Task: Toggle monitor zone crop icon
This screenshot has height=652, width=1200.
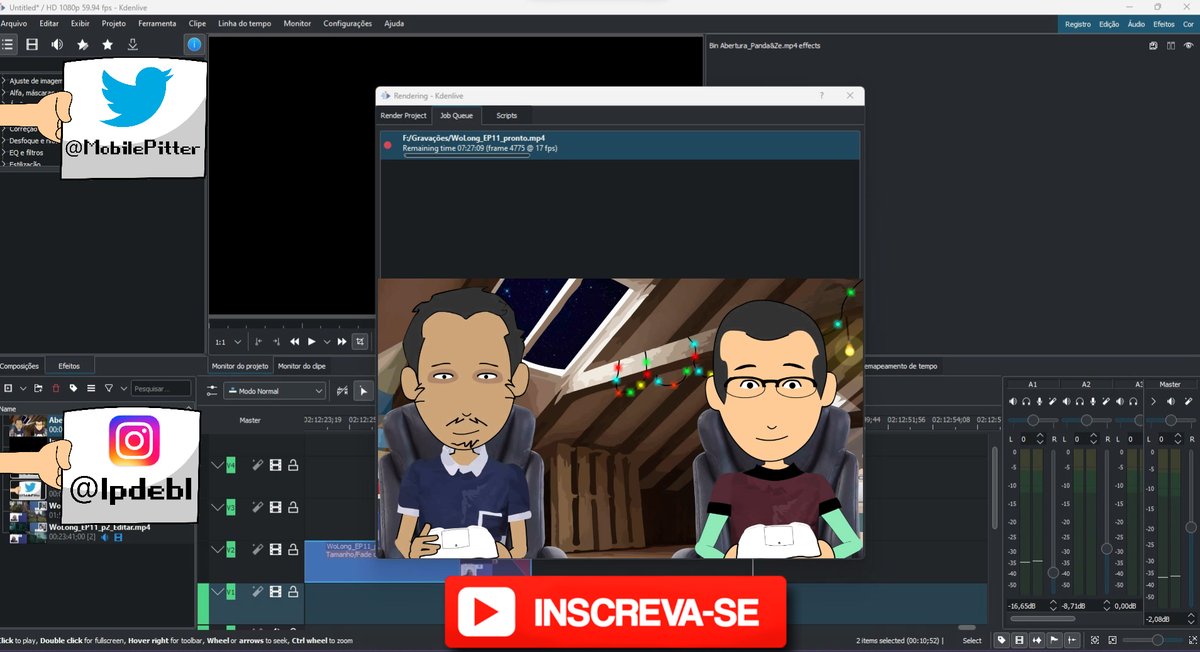Action: coord(360,342)
